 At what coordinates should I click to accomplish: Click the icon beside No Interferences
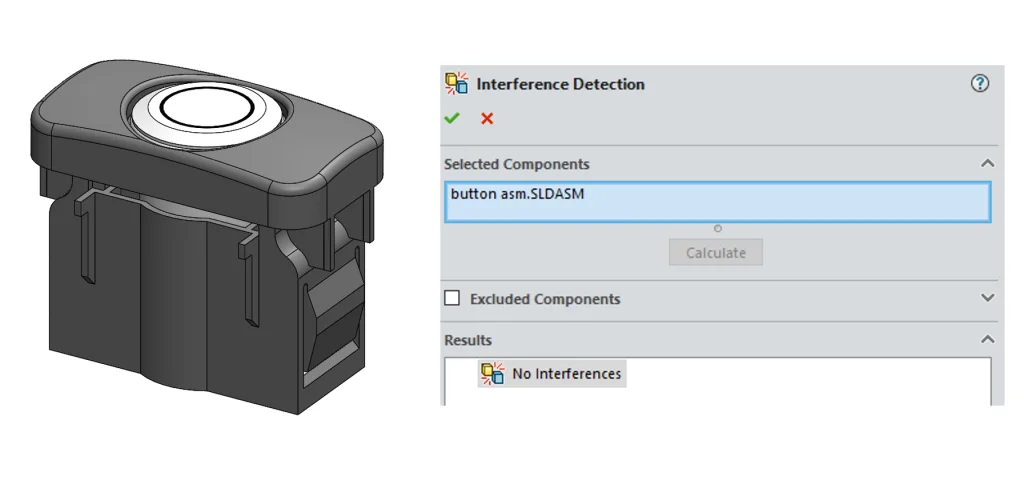coord(493,374)
